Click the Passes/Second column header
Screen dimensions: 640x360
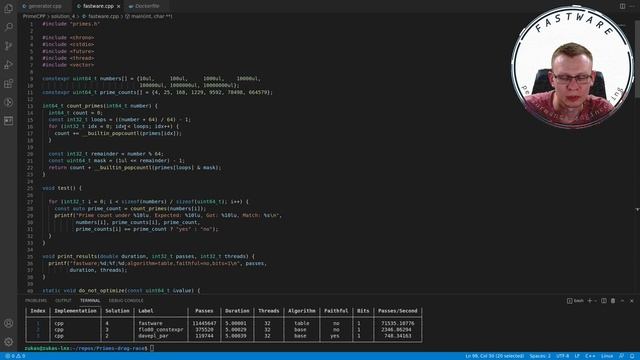[398, 311]
